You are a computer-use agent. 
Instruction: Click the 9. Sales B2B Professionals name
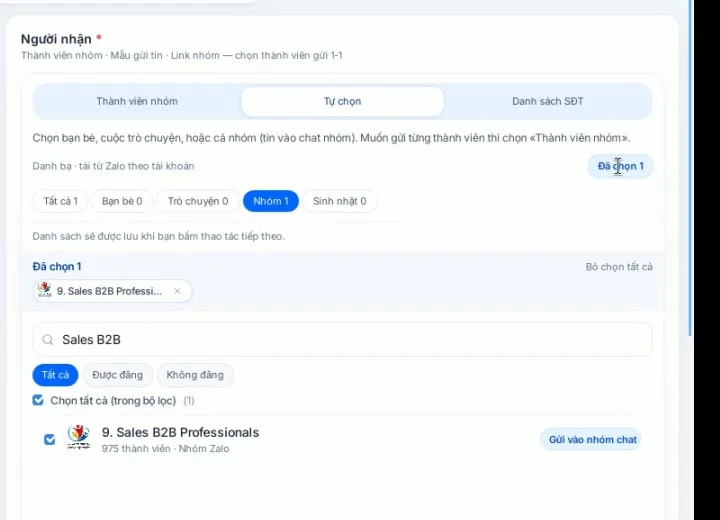point(180,432)
